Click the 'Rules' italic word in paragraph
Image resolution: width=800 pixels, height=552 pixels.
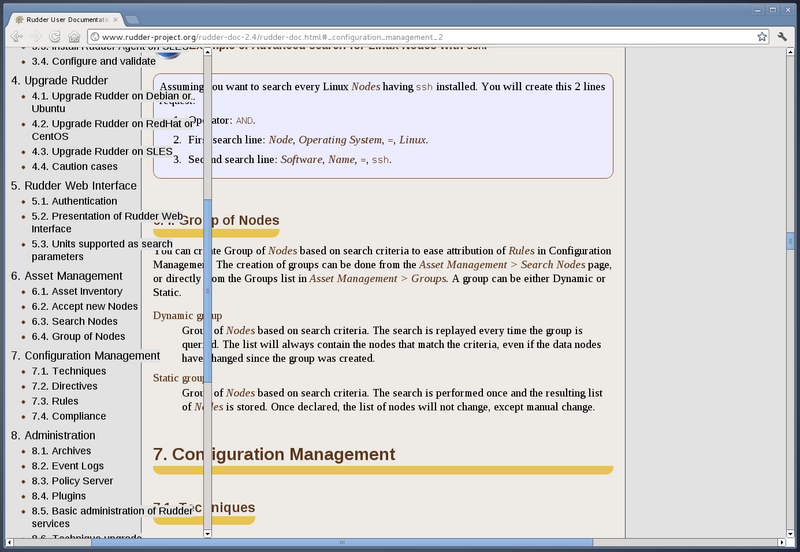(521, 251)
